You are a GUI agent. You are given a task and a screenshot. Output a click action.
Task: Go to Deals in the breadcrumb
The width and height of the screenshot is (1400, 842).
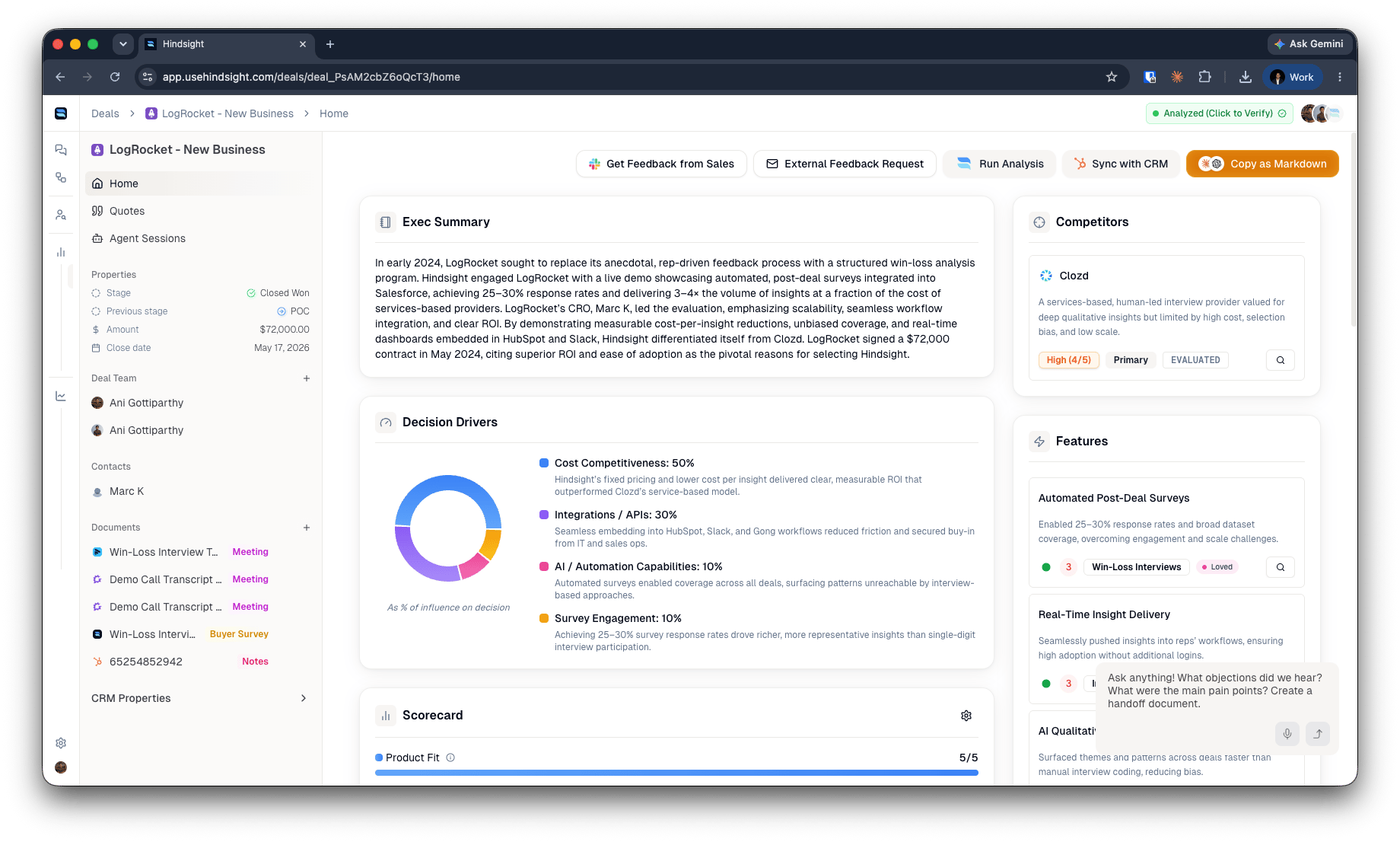[x=105, y=113]
